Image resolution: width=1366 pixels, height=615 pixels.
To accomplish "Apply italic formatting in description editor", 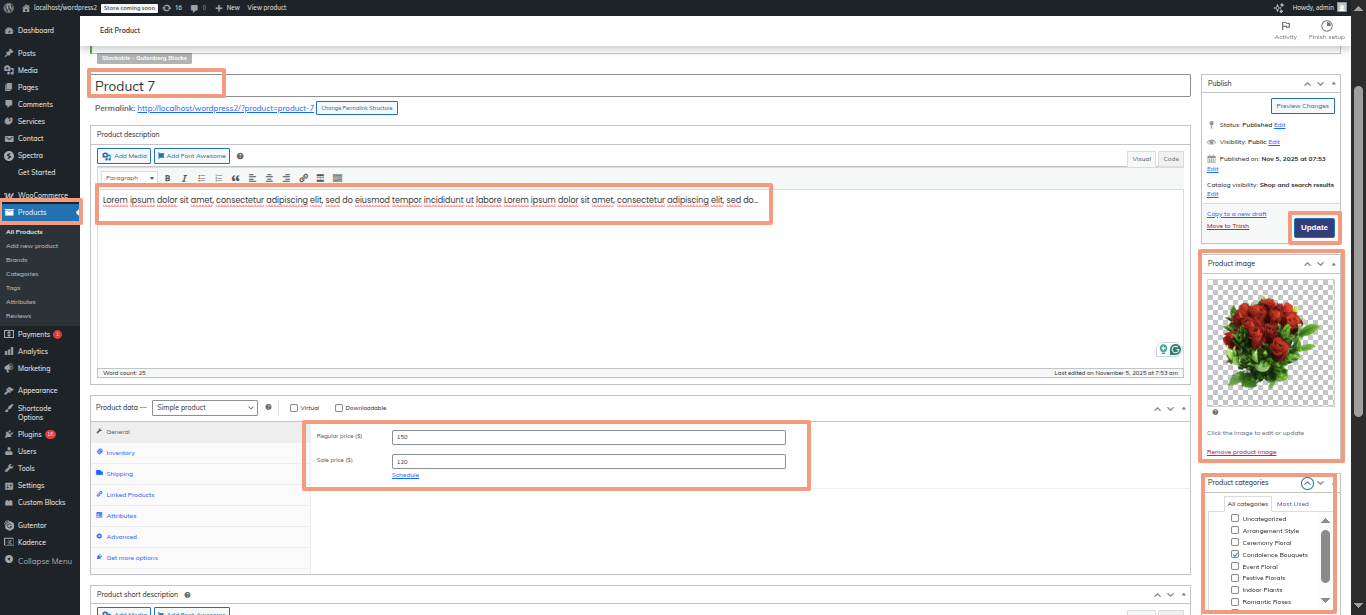I will [x=184, y=178].
